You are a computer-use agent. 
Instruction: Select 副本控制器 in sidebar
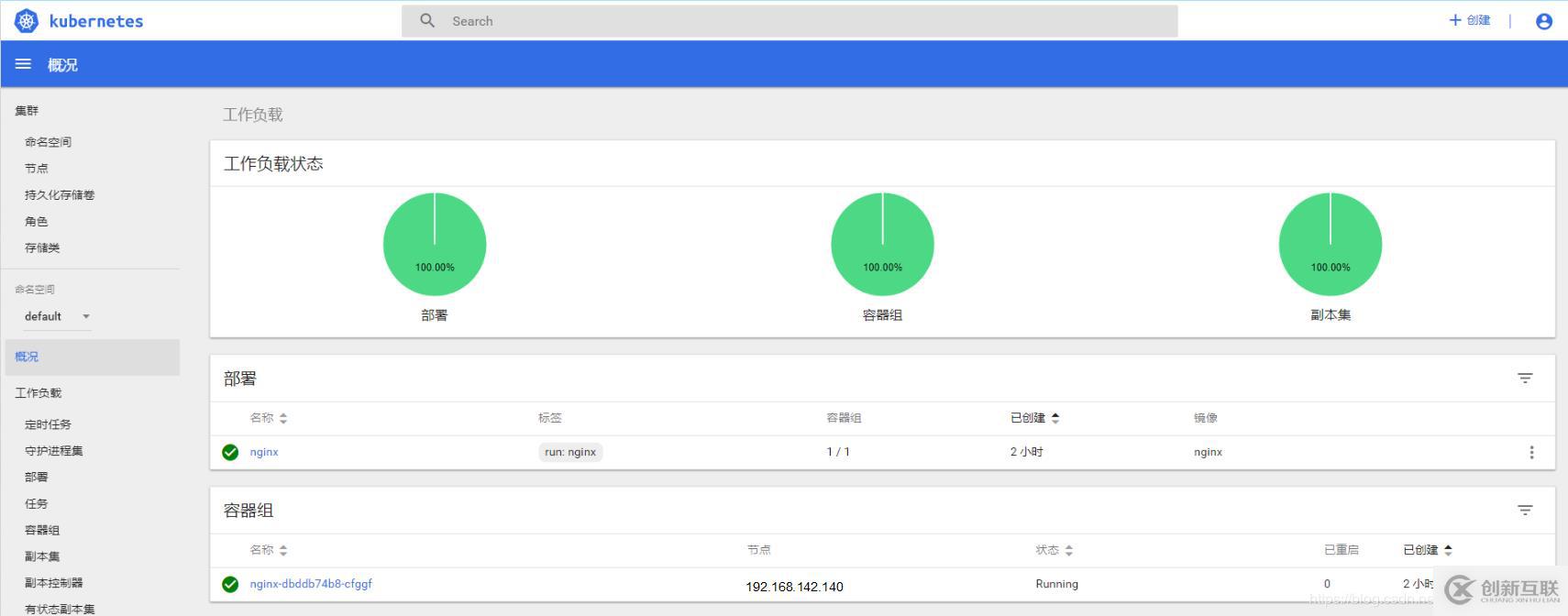pyautogui.click(x=54, y=583)
